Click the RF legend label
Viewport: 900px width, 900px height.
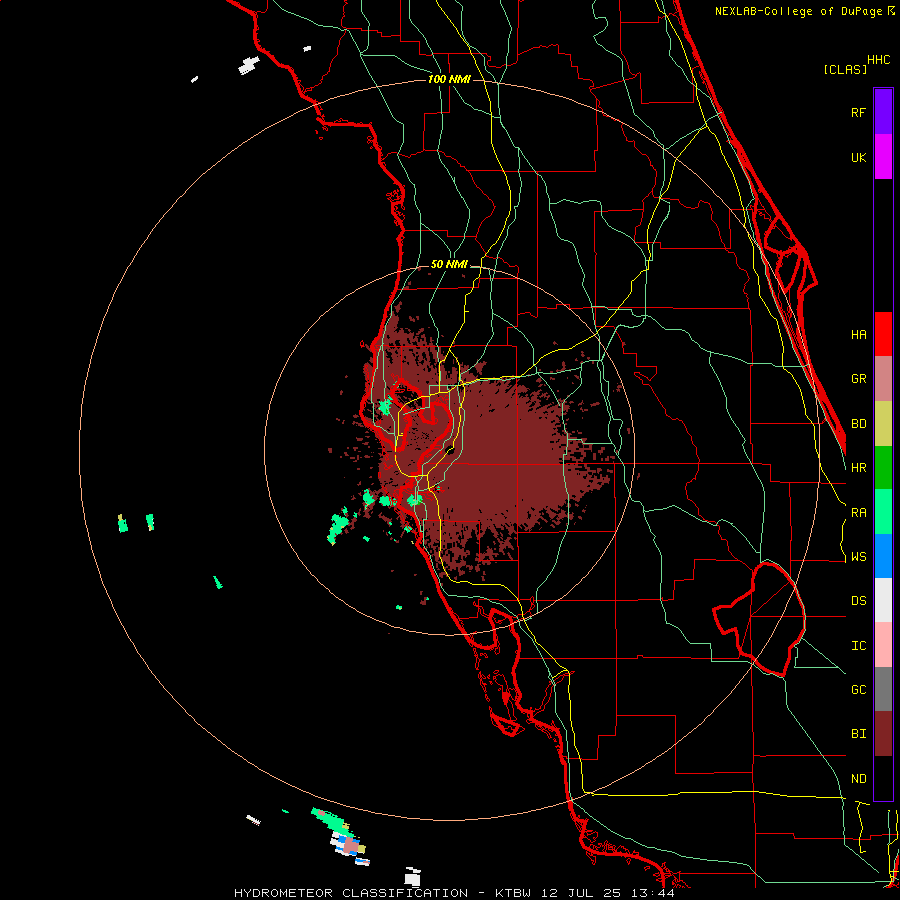[858, 112]
